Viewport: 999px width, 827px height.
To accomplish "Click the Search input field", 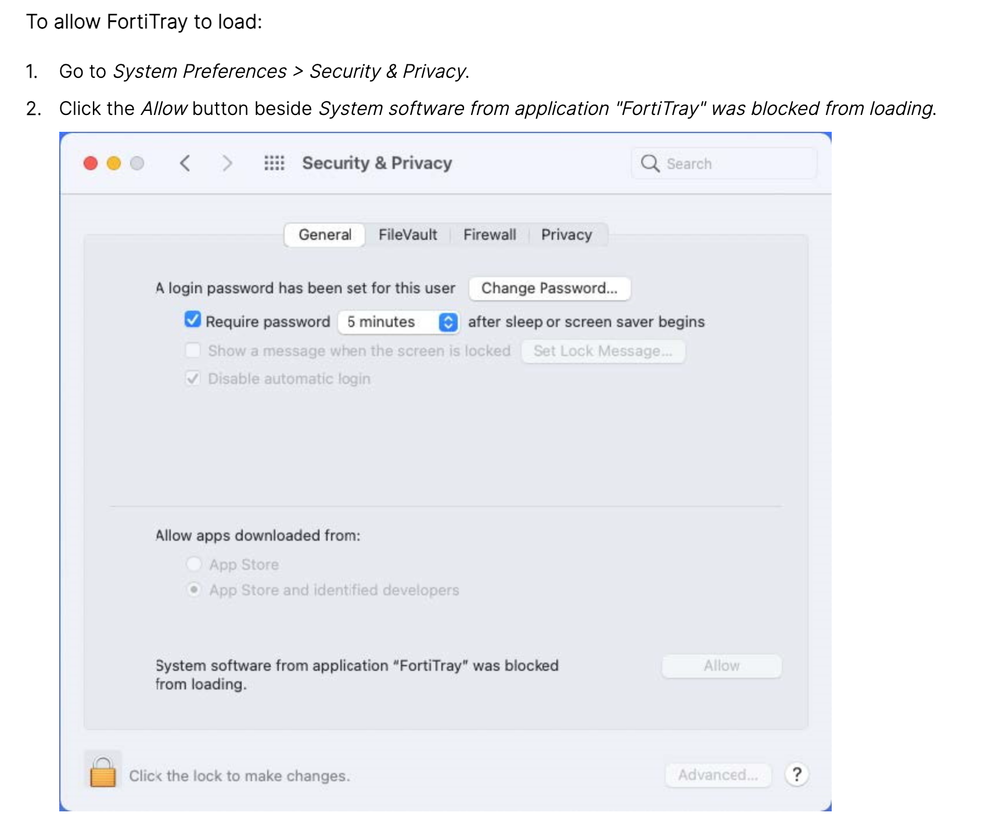I will tap(735, 164).
